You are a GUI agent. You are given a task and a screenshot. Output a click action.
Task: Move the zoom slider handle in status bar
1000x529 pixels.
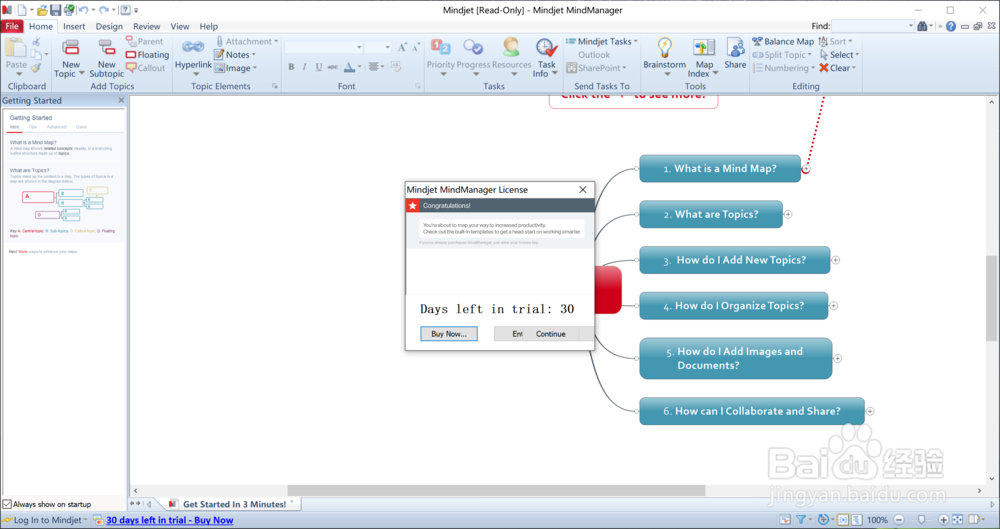click(921, 520)
